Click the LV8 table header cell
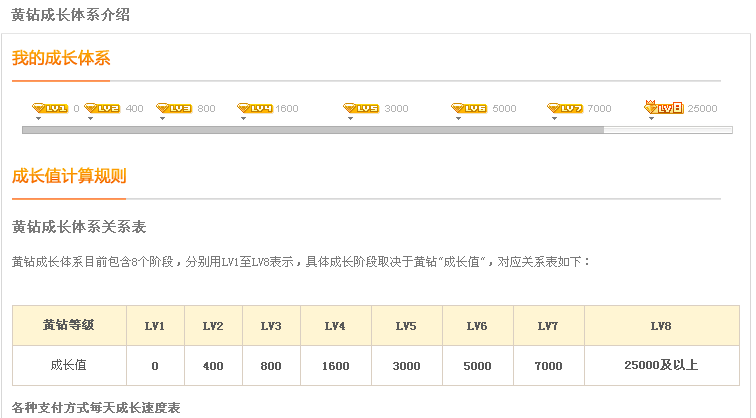The width and height of the screenshot is (756, 418). [662, 325]
